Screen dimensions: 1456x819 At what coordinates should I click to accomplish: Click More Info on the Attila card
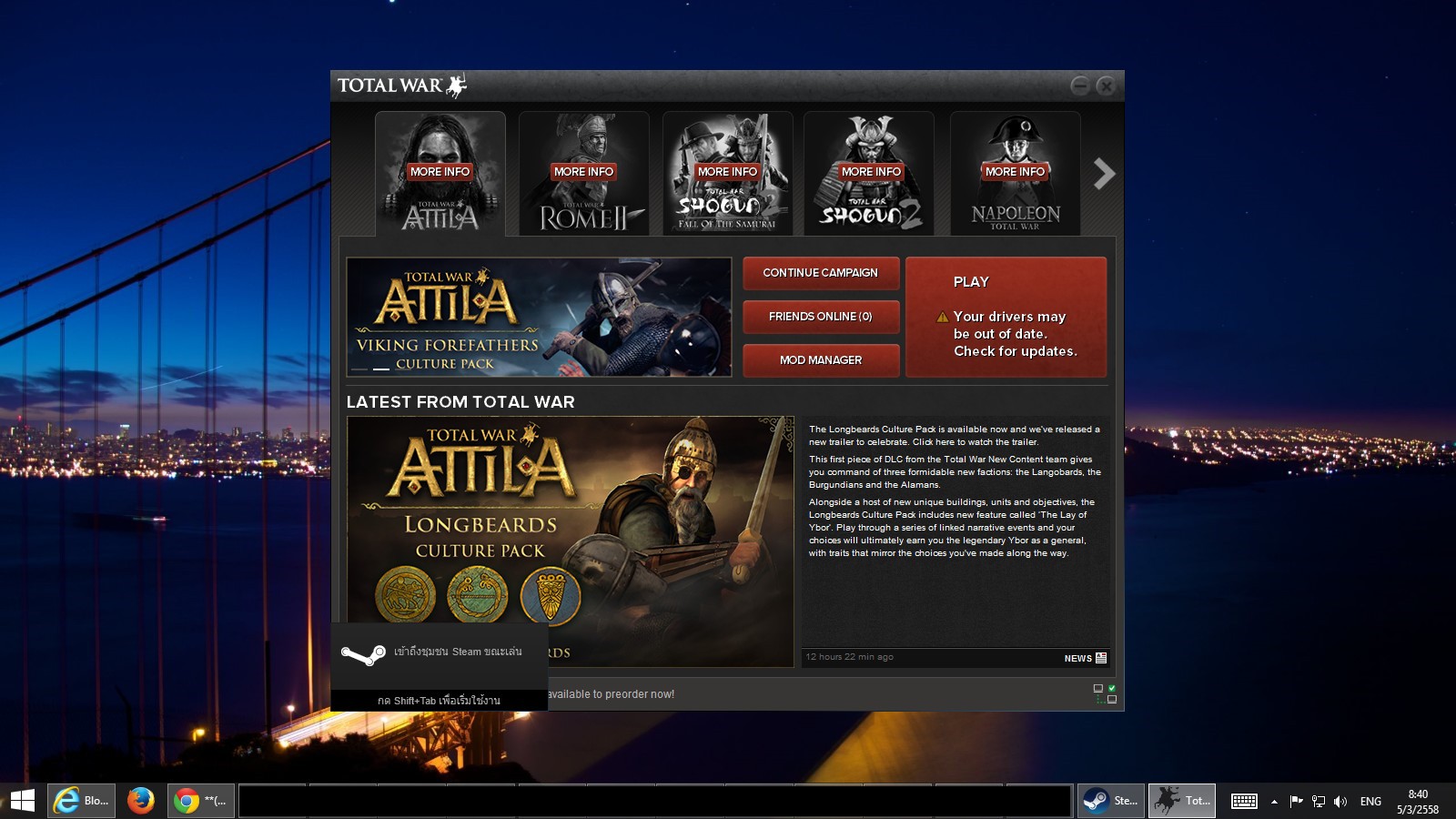coord(440,171)
